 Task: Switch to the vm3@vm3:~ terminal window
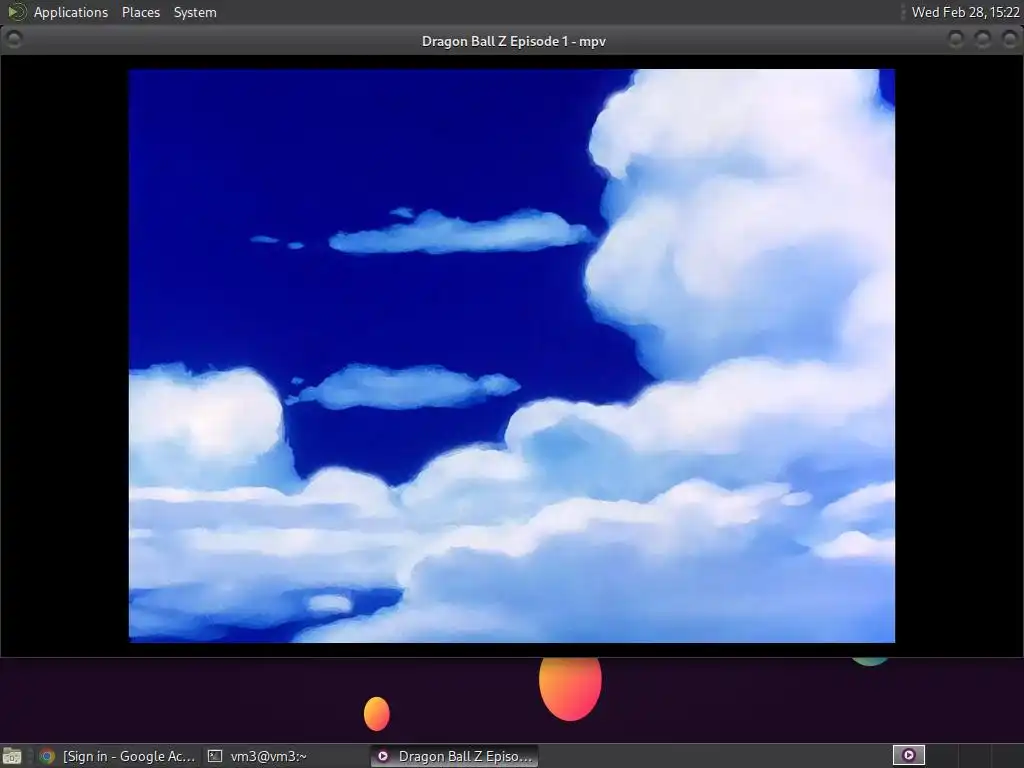pyautogui.click(x=257, y=756)
